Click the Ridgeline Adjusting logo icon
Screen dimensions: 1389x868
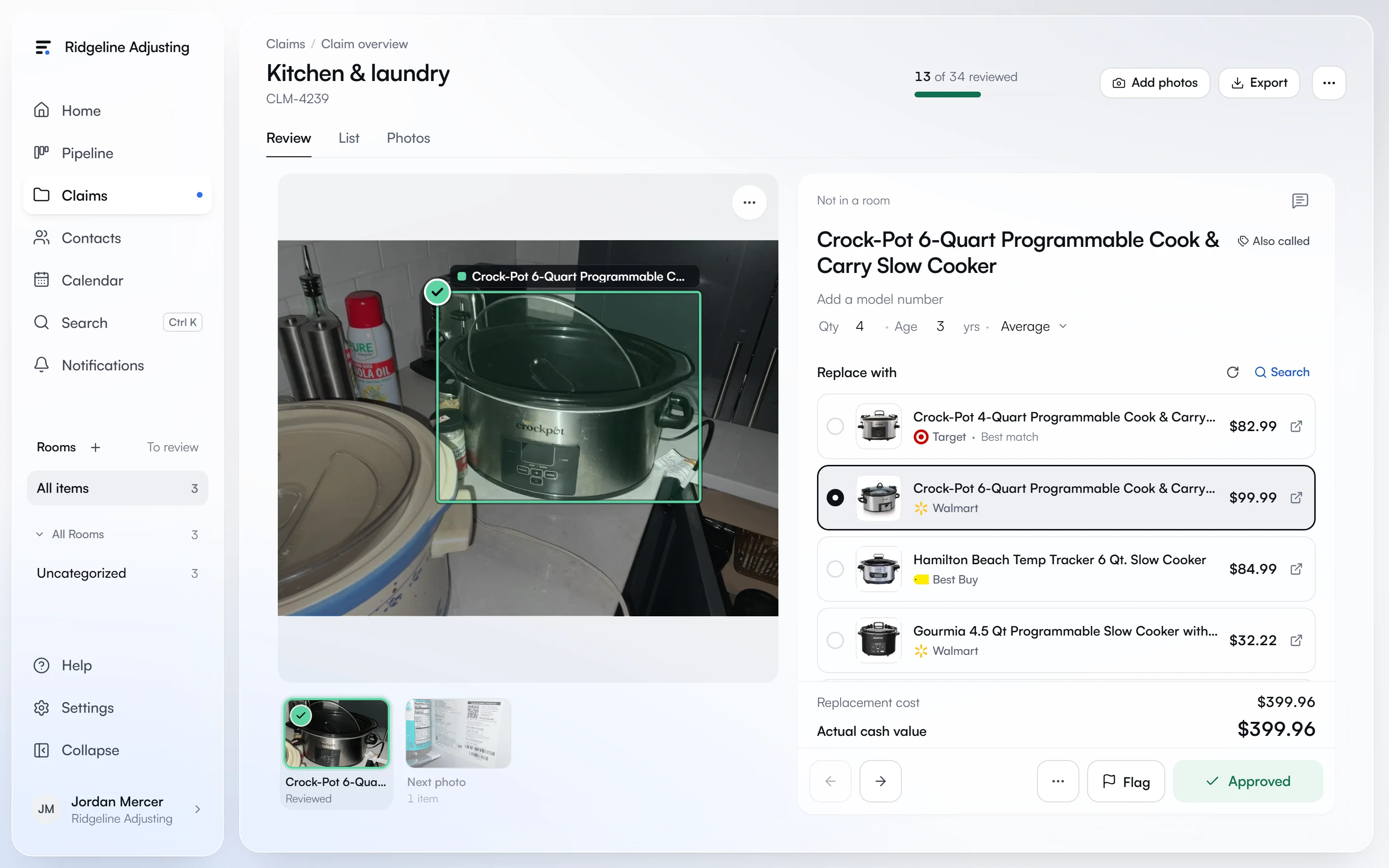click(x=43, y=47)
